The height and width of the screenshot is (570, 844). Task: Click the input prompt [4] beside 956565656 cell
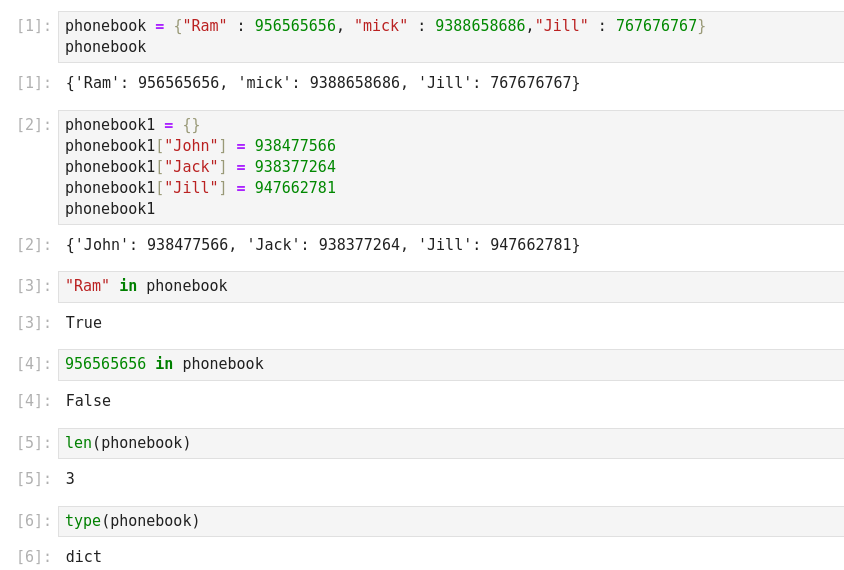point(33,364)
